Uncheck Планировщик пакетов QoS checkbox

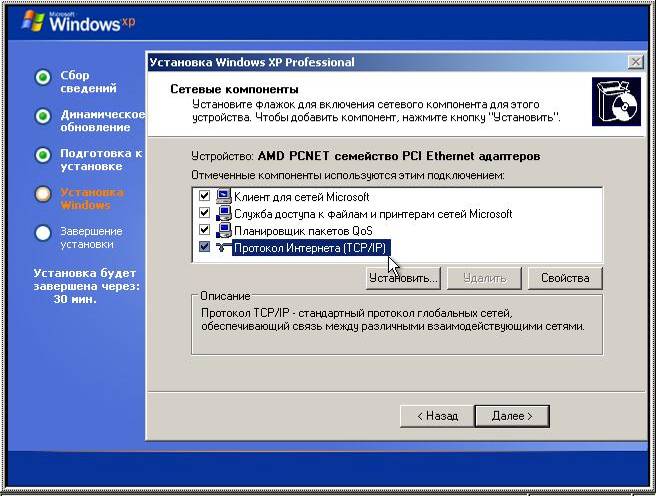tap(204, 230)
